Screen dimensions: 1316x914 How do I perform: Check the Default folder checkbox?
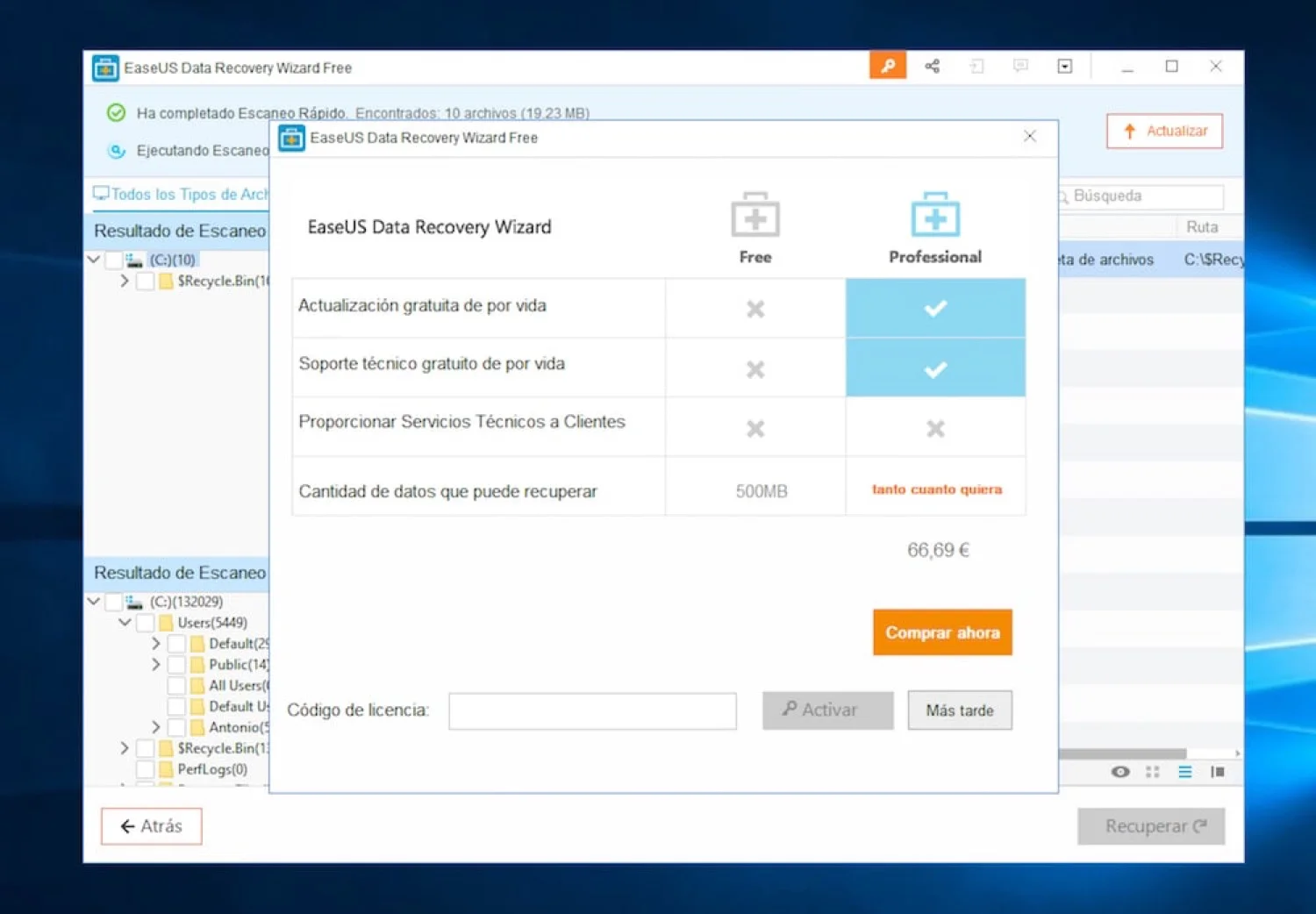click(x=176, y=644)
